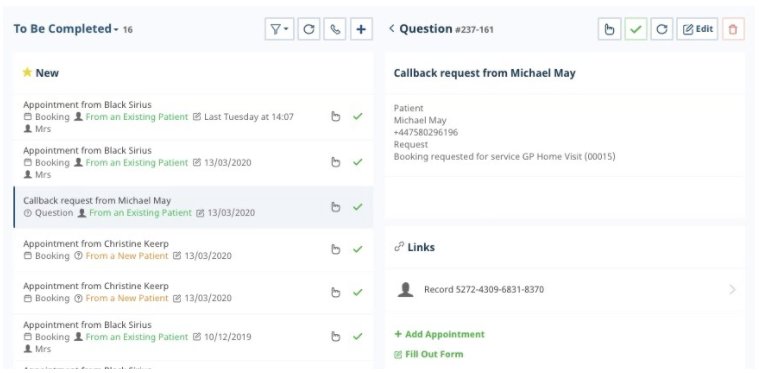
Task: Reload the question detail panel
Action: coord(662,30)
